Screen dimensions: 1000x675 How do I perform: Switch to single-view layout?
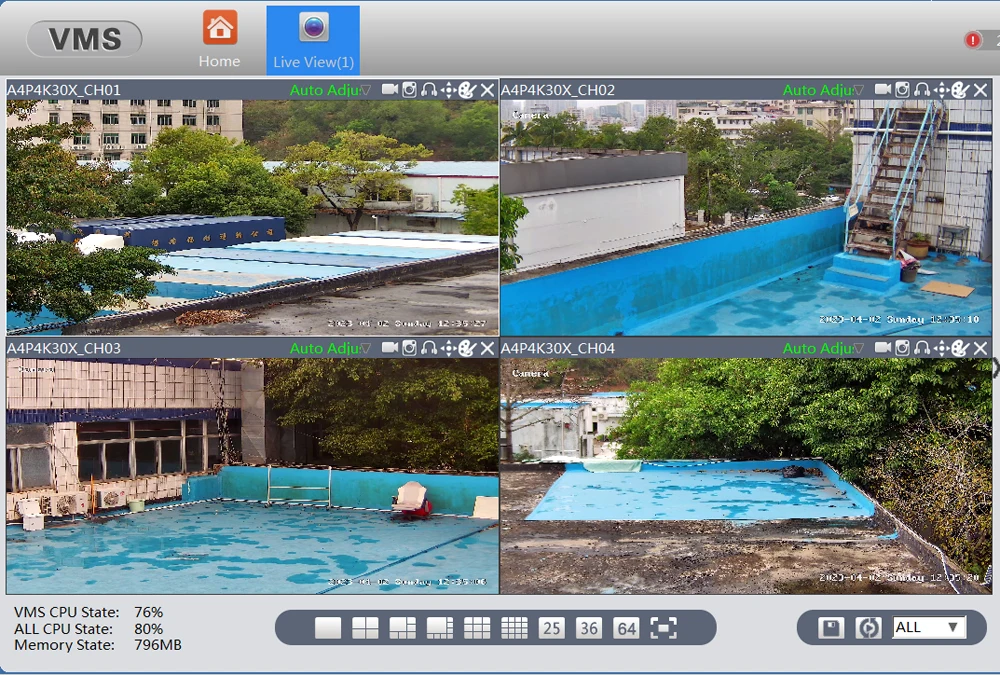coord(328,628)
